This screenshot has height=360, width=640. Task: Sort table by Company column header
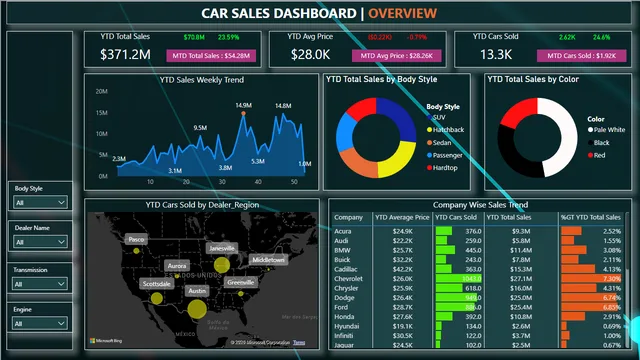point(348,218)
